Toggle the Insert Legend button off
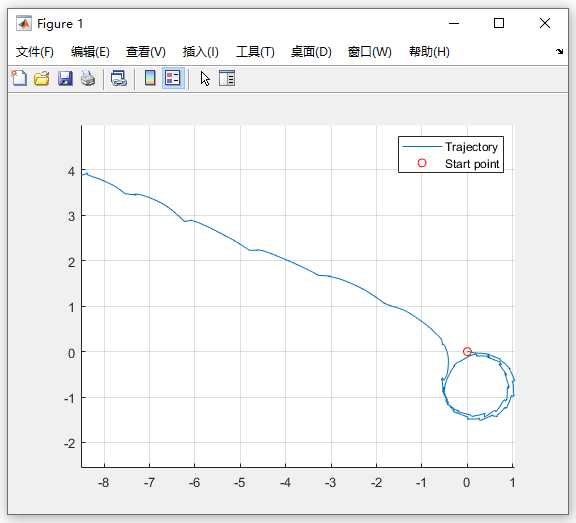The width and height of the screenshot is (576, 523). click(173, 78)
